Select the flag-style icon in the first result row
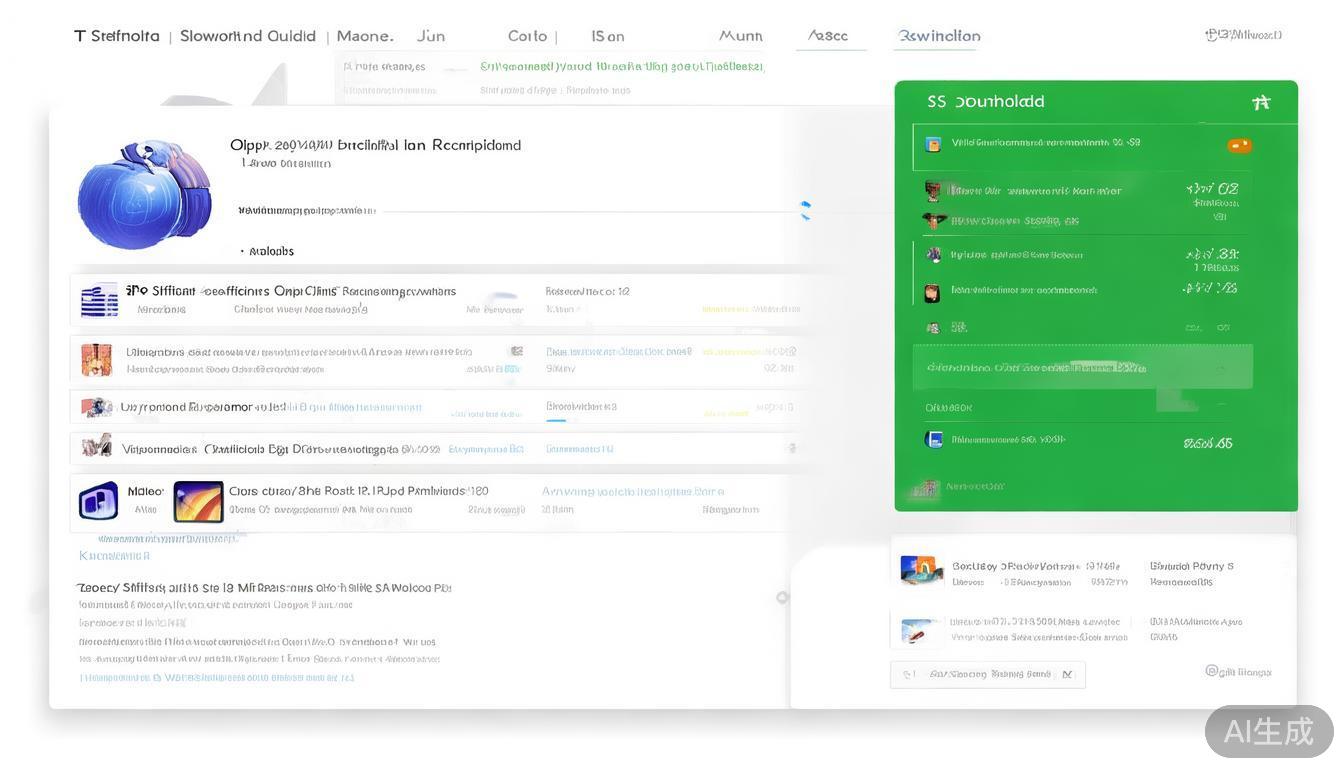Screen dimensions: 1344x768 point(100,297)
